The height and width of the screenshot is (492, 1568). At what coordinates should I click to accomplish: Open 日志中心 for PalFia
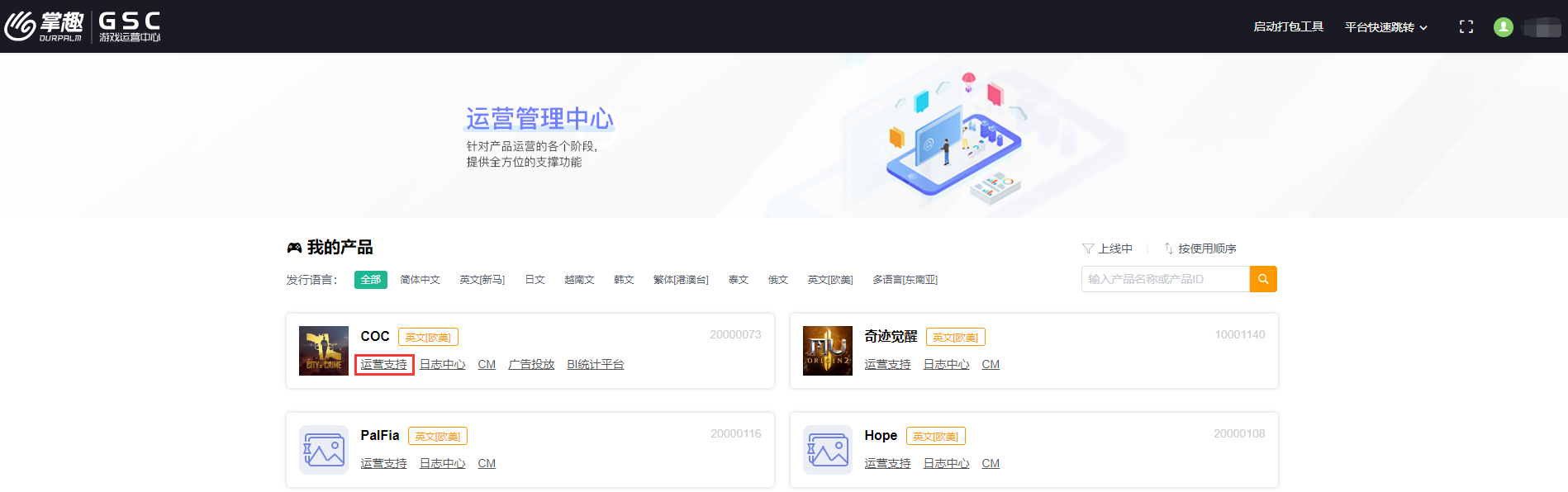[442, 463]
